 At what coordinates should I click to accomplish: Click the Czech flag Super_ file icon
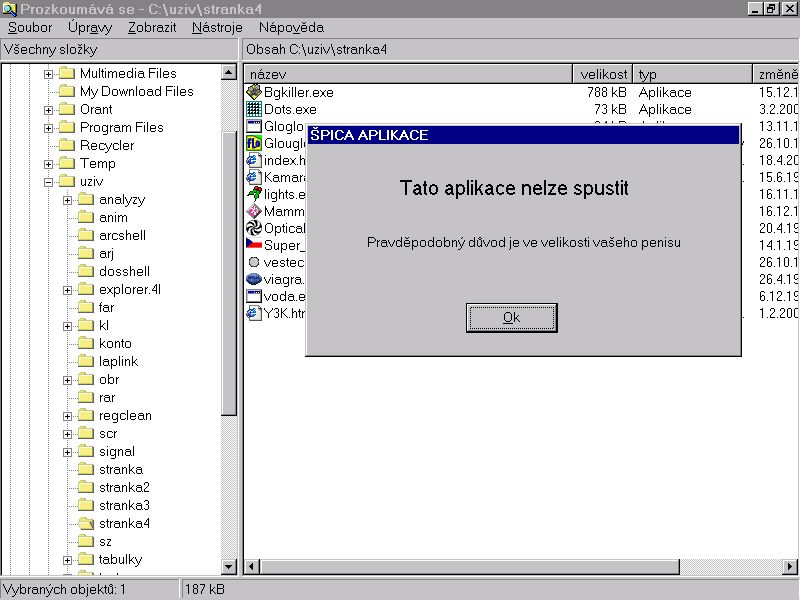click(254, 245)
